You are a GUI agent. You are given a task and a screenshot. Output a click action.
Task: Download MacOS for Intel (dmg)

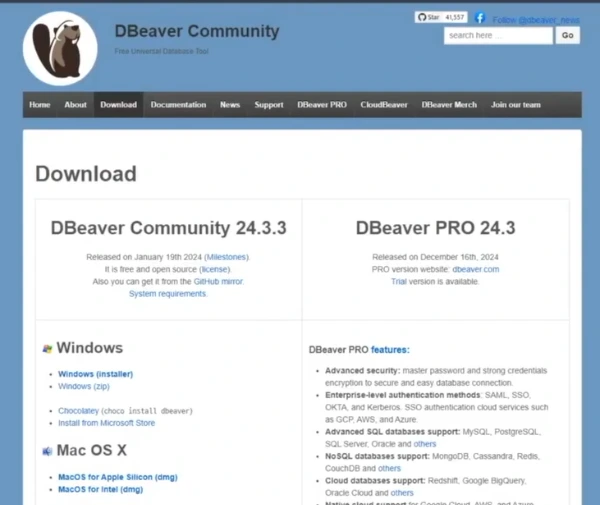tap(100, 489)
